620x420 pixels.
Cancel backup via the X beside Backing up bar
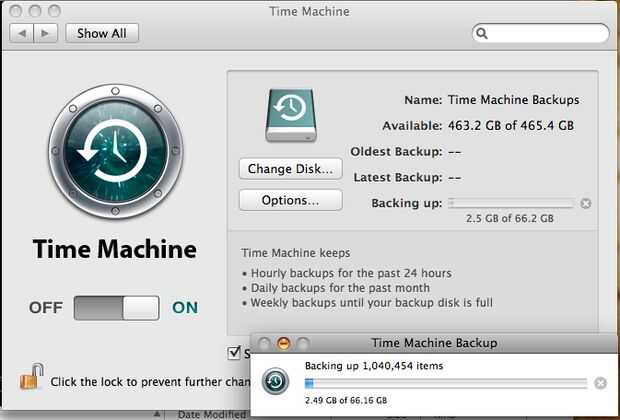[x=586, y=203]
